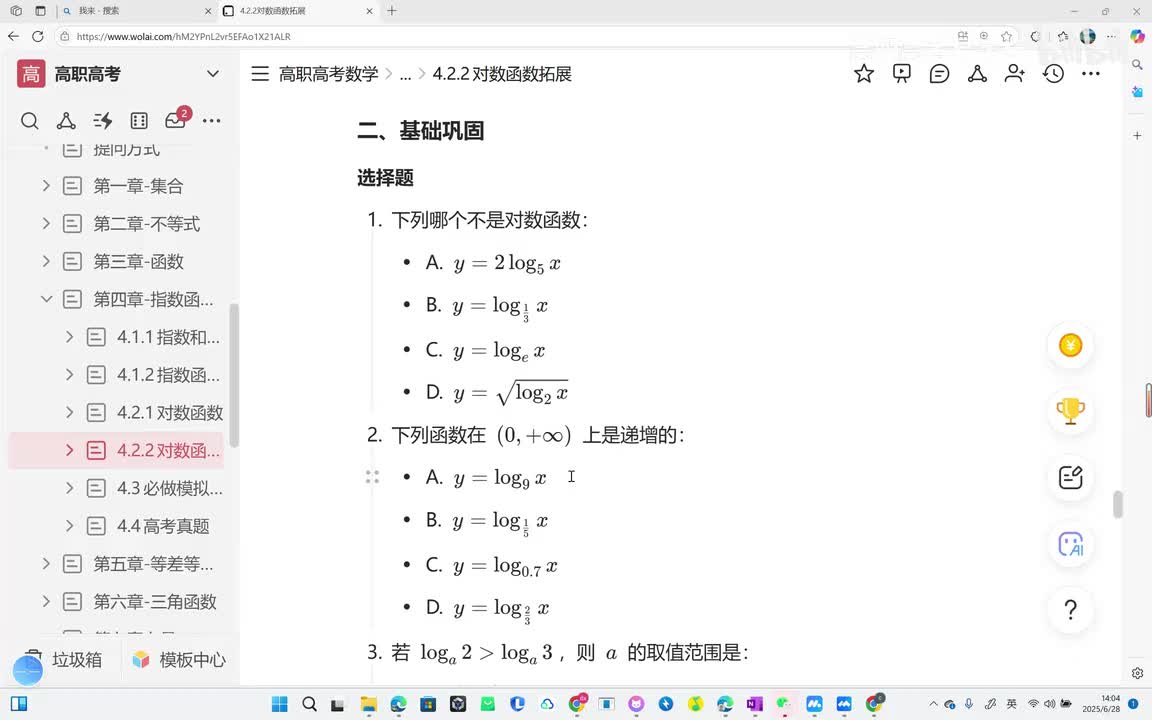Click the breadcrumb ellipsis to expand path
Viewport: 1152px width, 720px height.
point(406,74)
